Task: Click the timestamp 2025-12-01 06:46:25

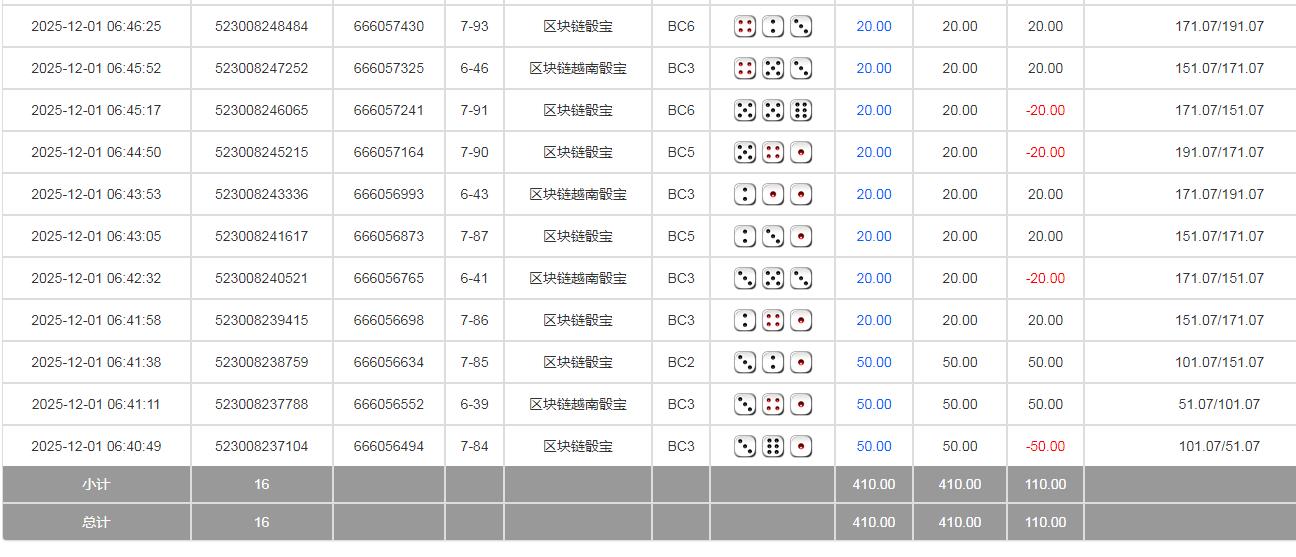Action: pos(96,27)
